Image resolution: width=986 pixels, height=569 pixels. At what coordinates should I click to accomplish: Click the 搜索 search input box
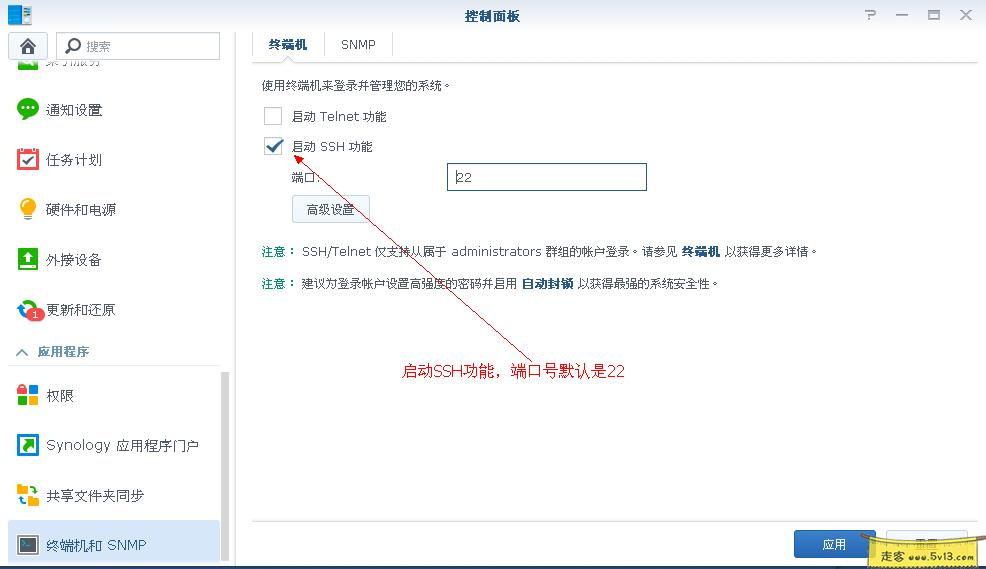[138, 46]
